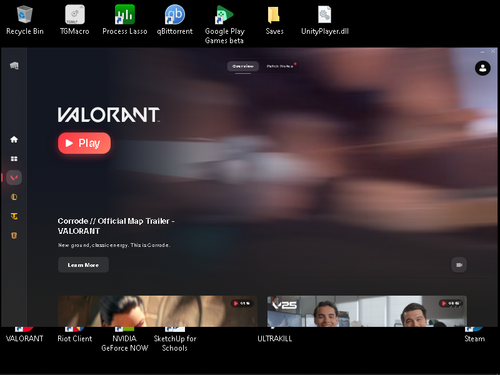Open the Patch Notes tab
Screen dimensions: 500x375
pyautogui.click(x=280, y=66)
